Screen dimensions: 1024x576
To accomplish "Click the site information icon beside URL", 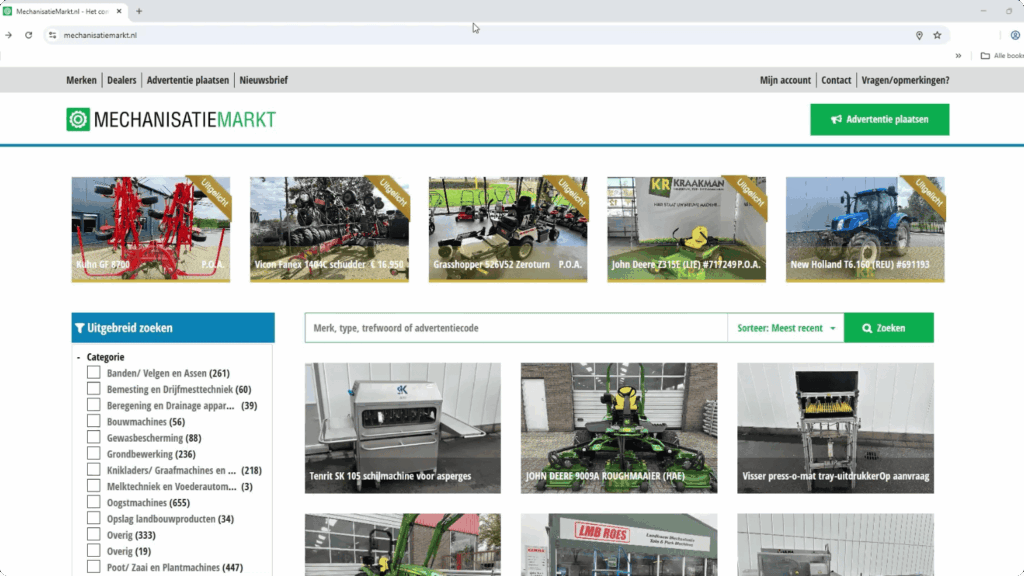I will 53,35.
